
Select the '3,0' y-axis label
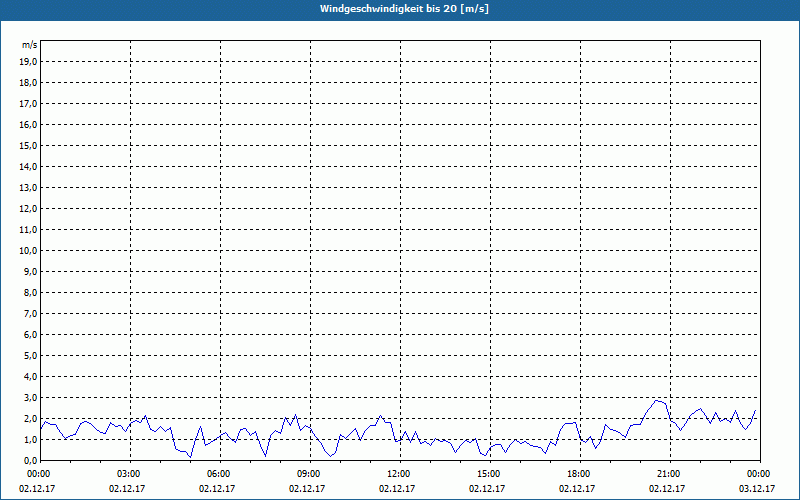click(30, 397)
